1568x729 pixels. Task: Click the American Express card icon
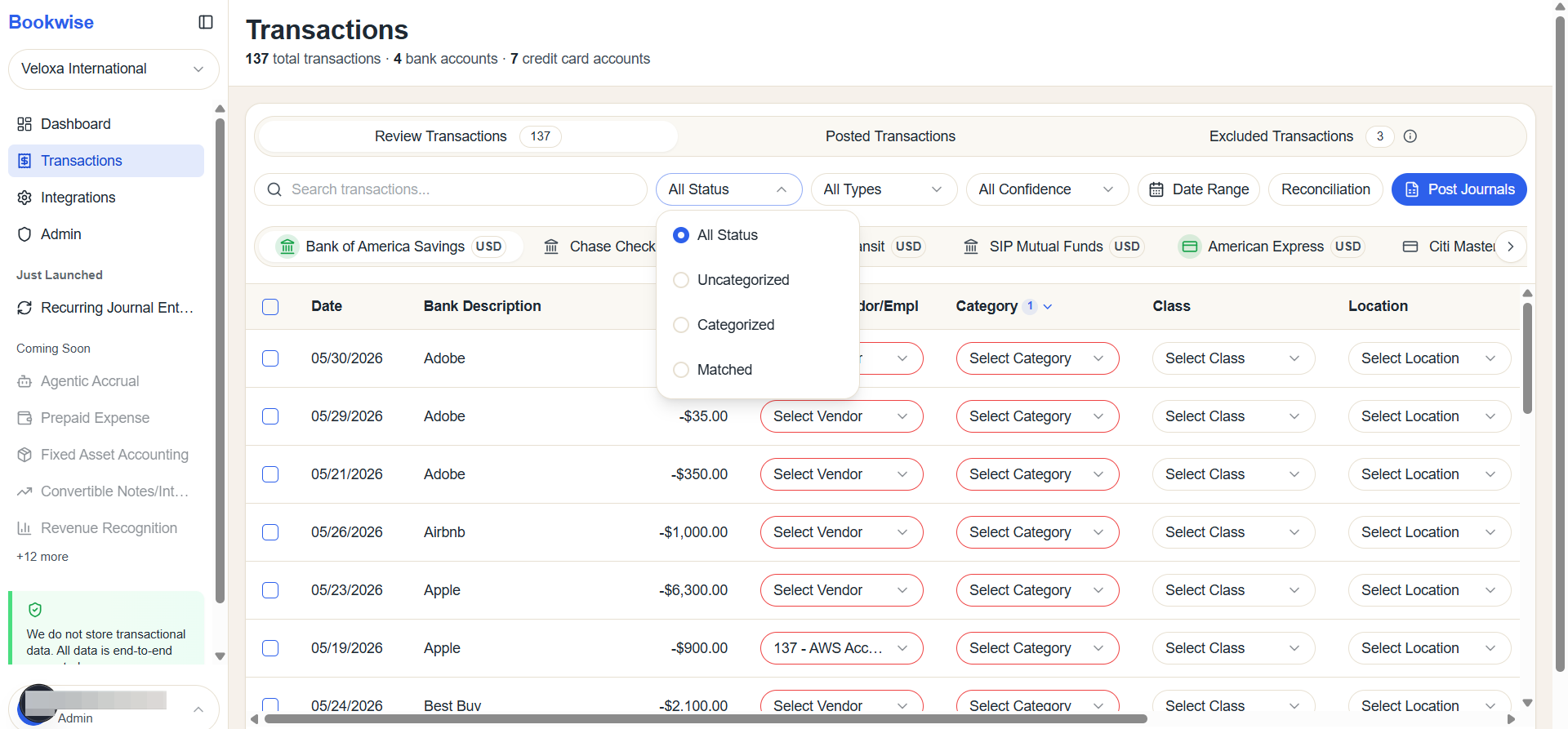(x=1190, y=247)
